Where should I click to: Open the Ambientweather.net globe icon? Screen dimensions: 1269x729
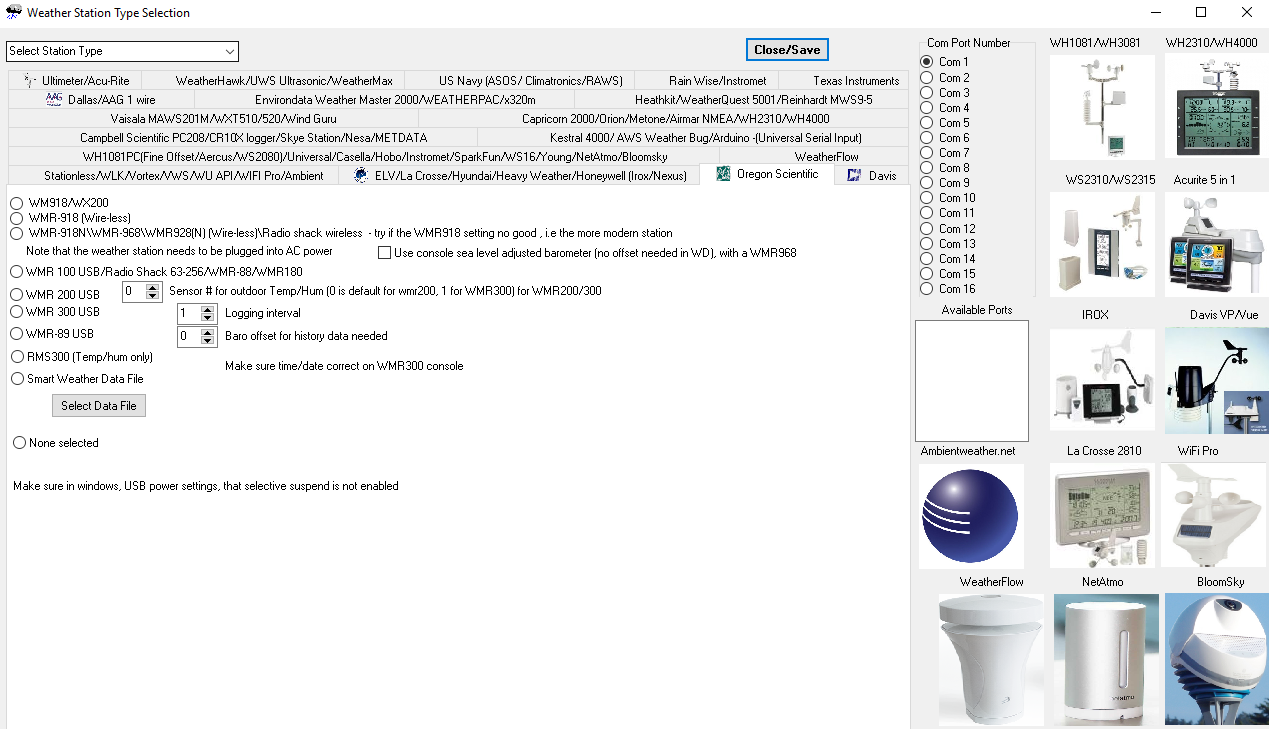pyautogui.click(x=971, y=516)
